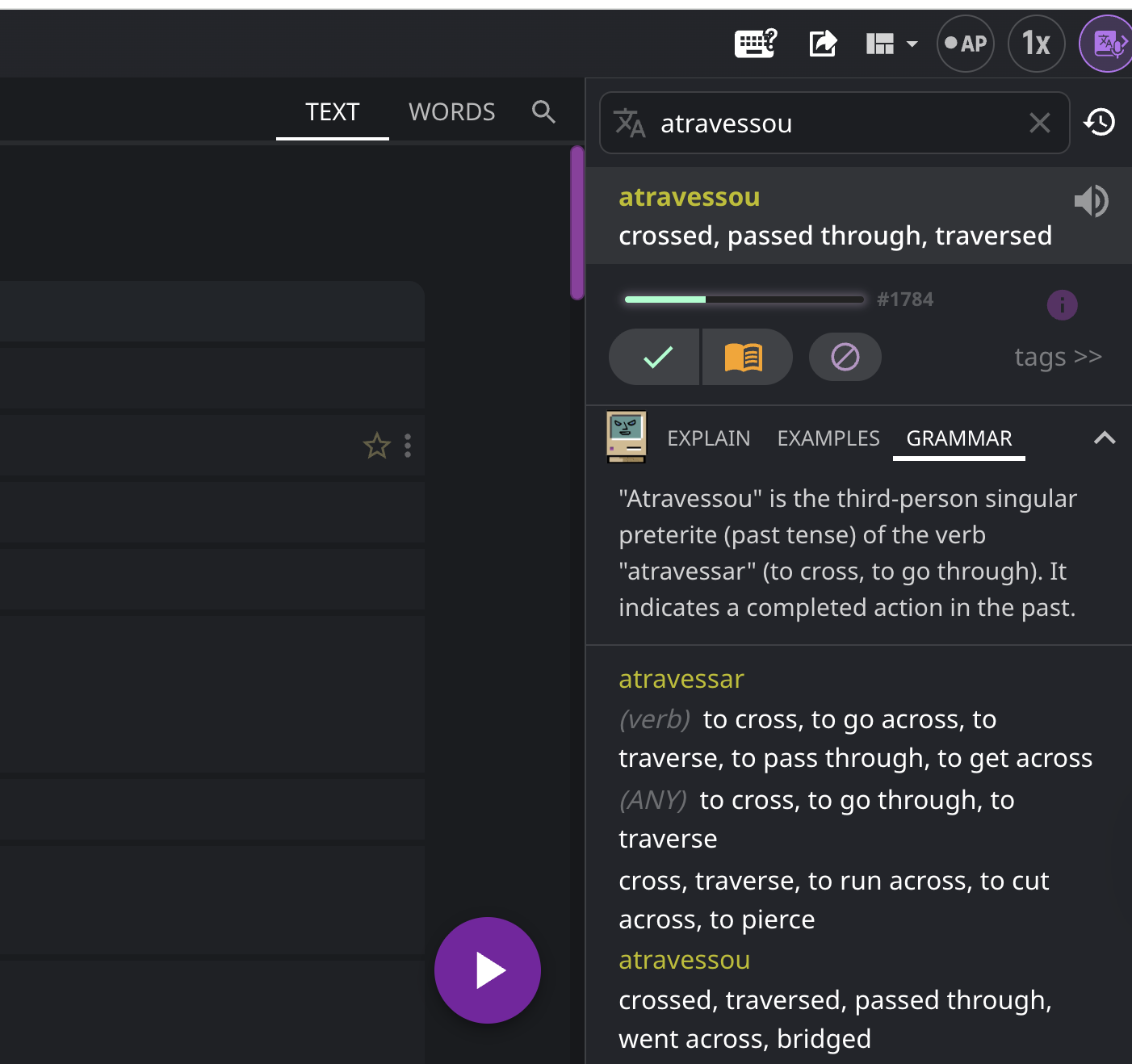The image size is (1132, 1064).
Task: Open the EXAMPLES tab
Action: coord(828,438)
